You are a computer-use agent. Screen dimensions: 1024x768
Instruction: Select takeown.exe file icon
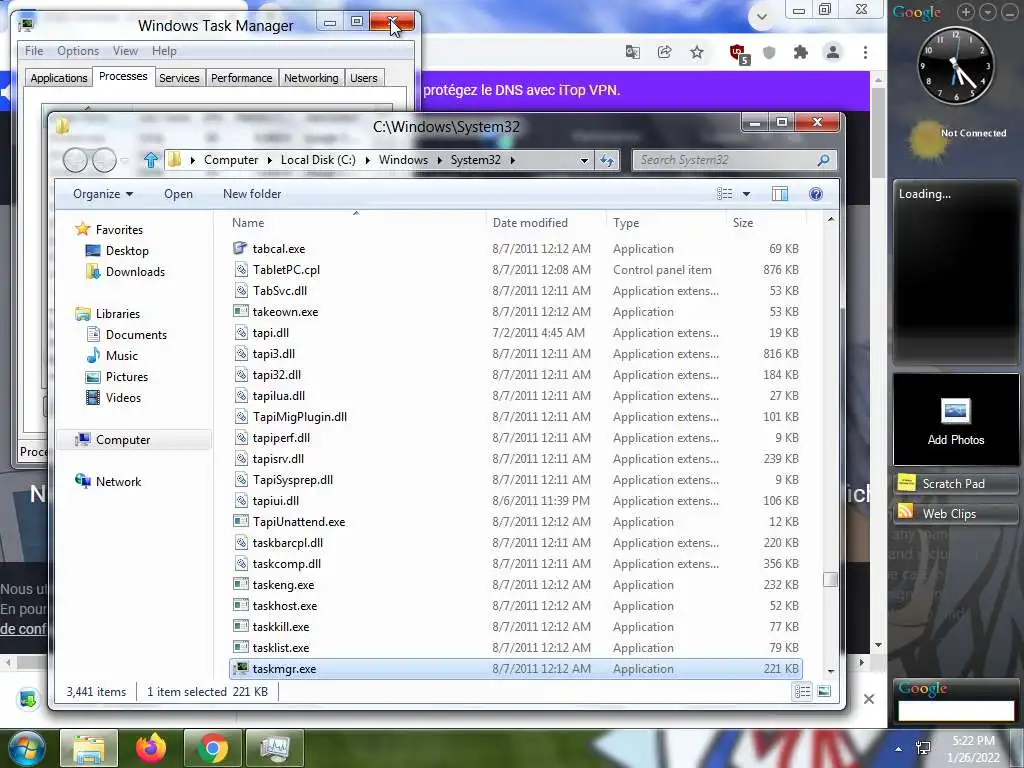point(240,312)
